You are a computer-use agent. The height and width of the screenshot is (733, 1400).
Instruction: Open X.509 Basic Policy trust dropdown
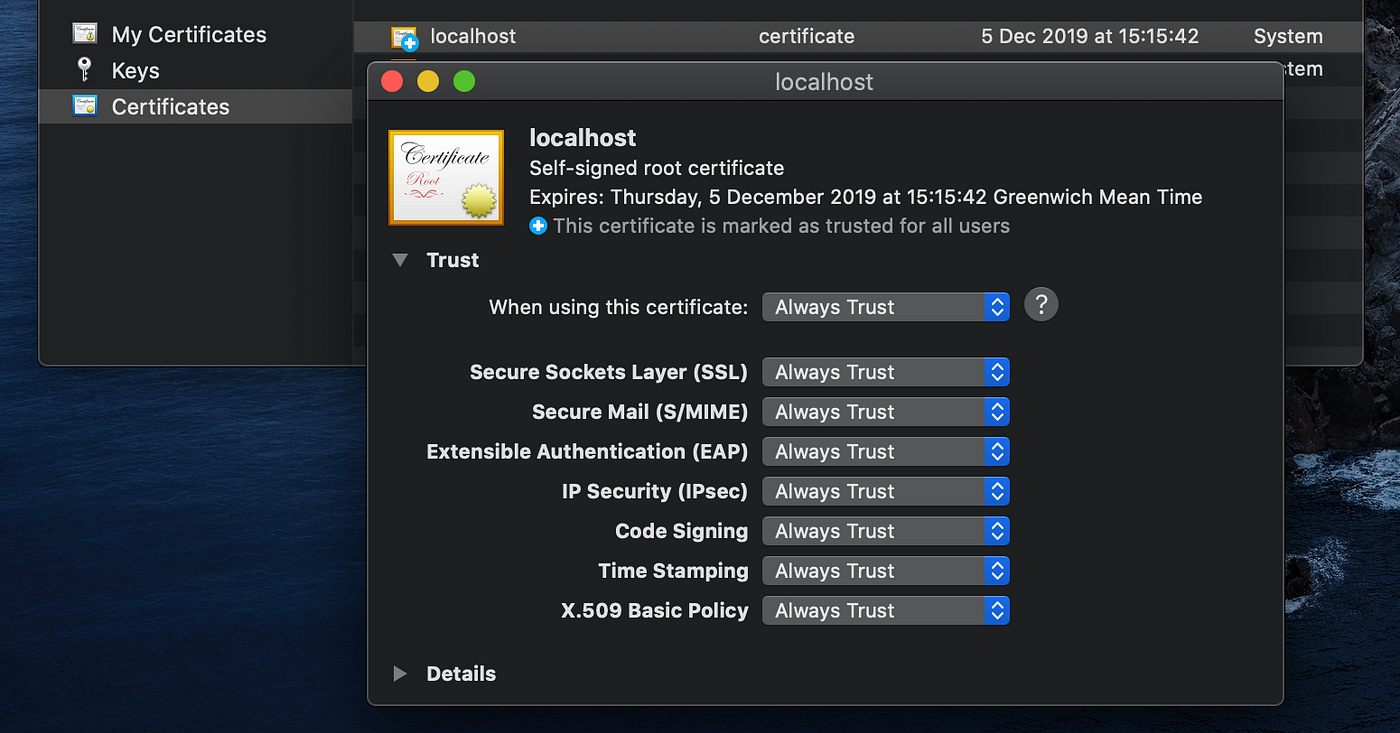[886, 611]
